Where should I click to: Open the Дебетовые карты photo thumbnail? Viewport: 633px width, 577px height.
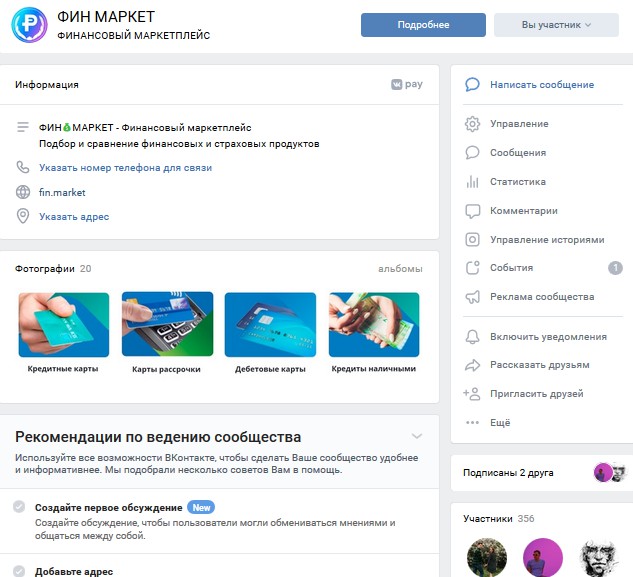click(270, 325)
